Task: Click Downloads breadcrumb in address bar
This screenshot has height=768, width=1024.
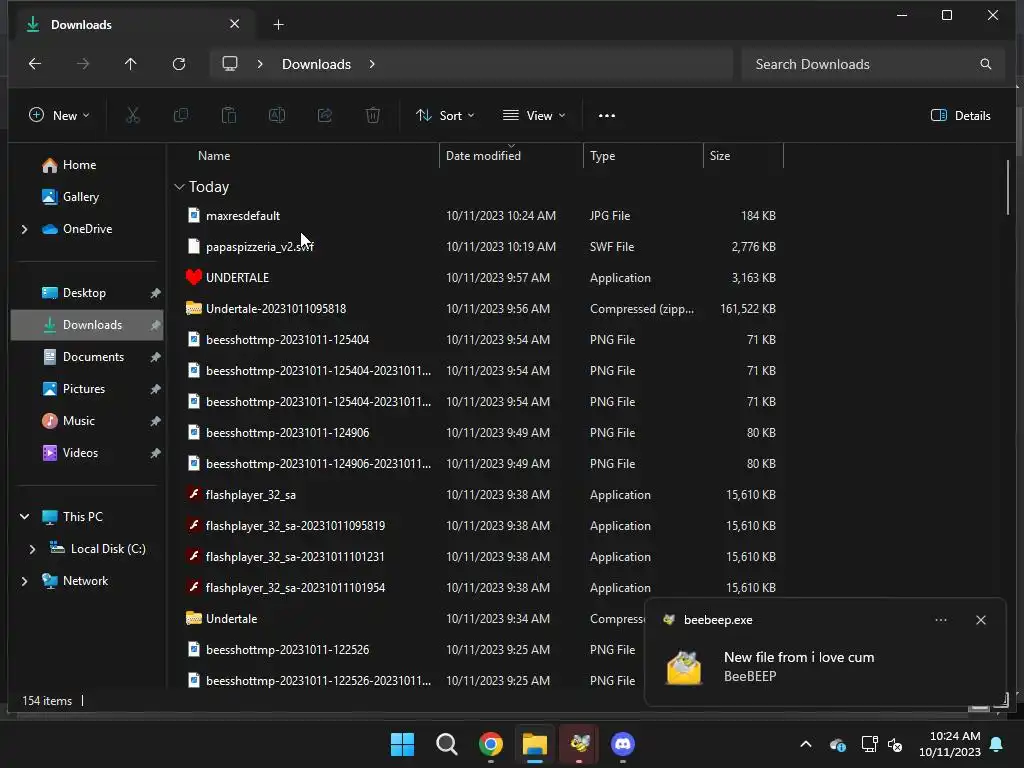Action: pos(317,64)
